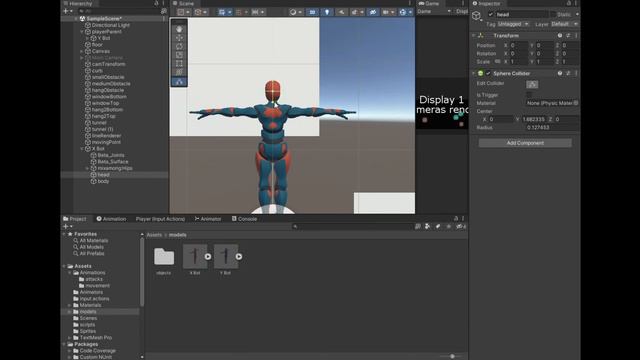Click the Project window add (+) button
This screenshot has height=360, width=640.
coord(66,226)
